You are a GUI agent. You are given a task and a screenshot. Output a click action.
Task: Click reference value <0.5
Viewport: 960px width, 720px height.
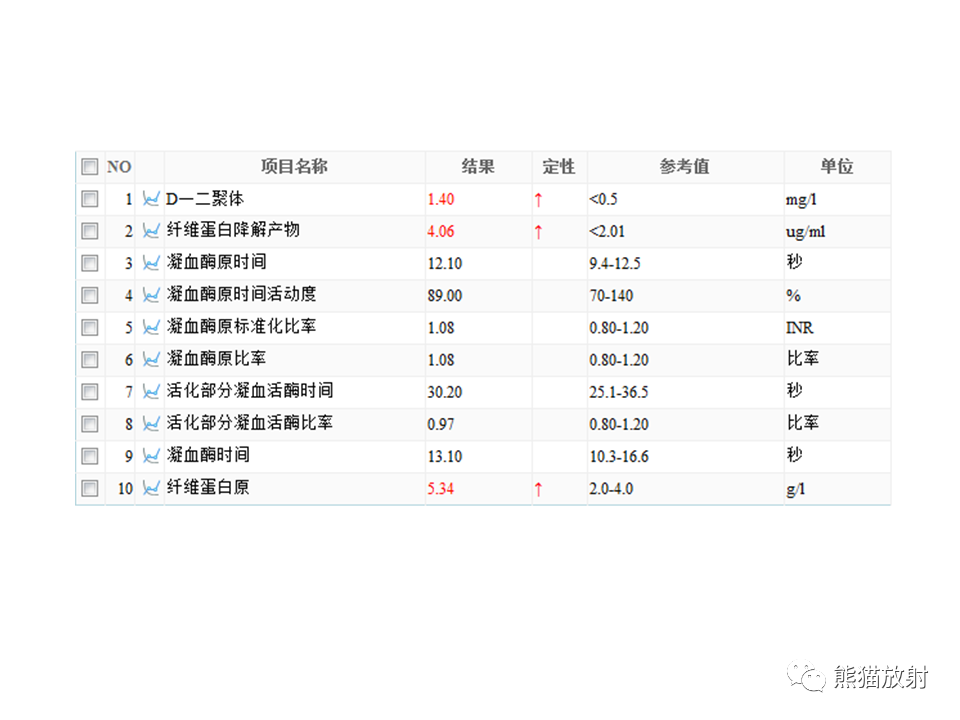pyautogui.click(x=603, y=200)
